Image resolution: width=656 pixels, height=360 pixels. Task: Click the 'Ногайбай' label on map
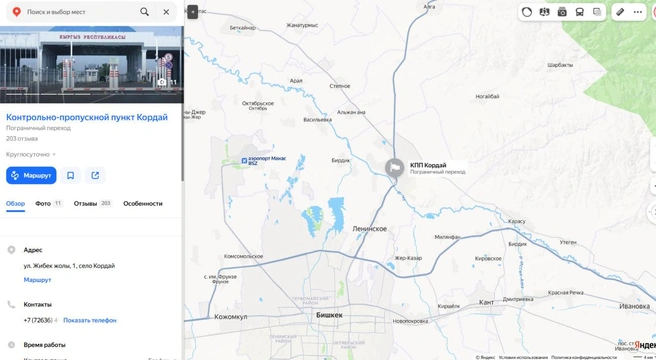[487, 96]
